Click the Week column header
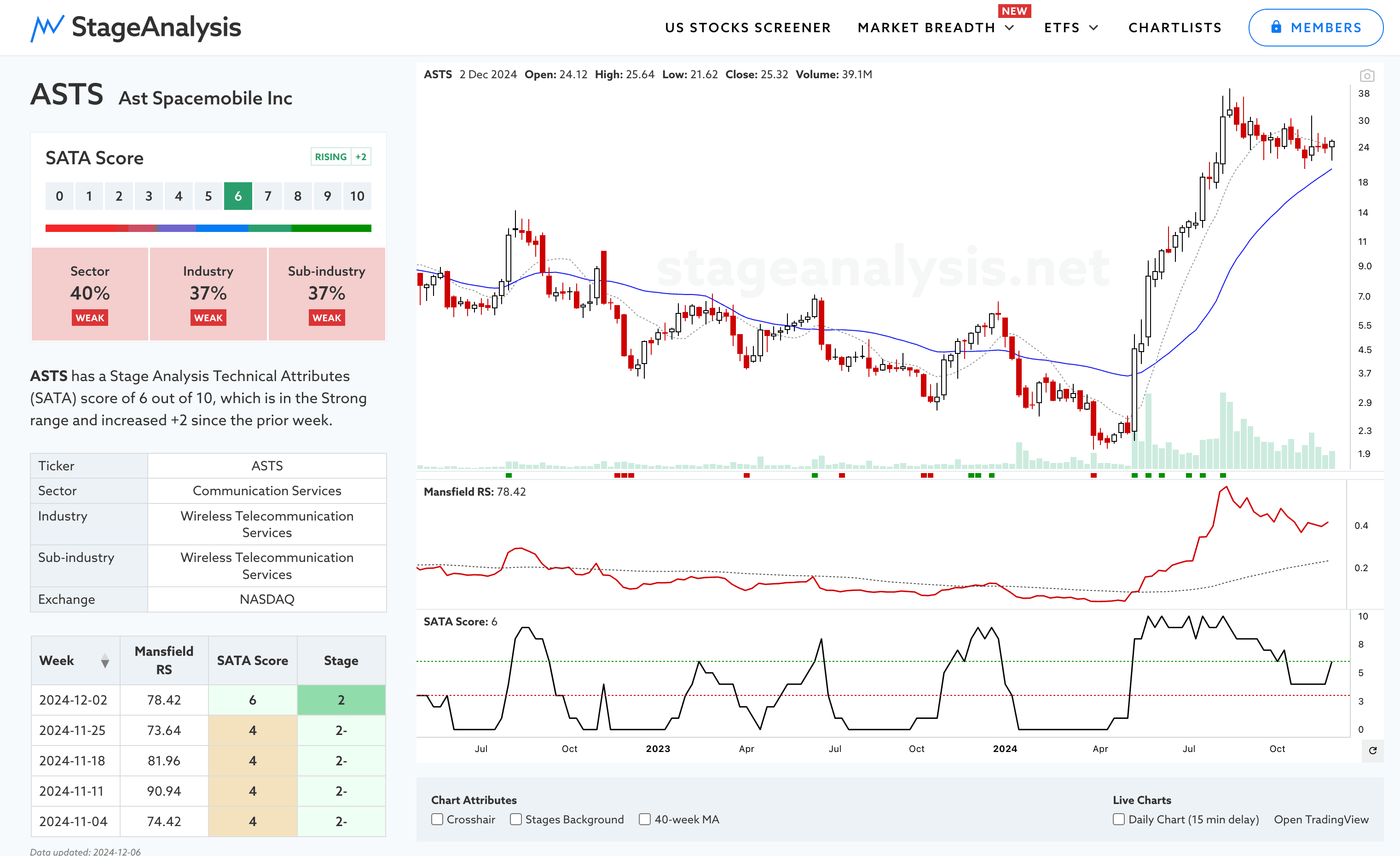 tap(75, 660)
